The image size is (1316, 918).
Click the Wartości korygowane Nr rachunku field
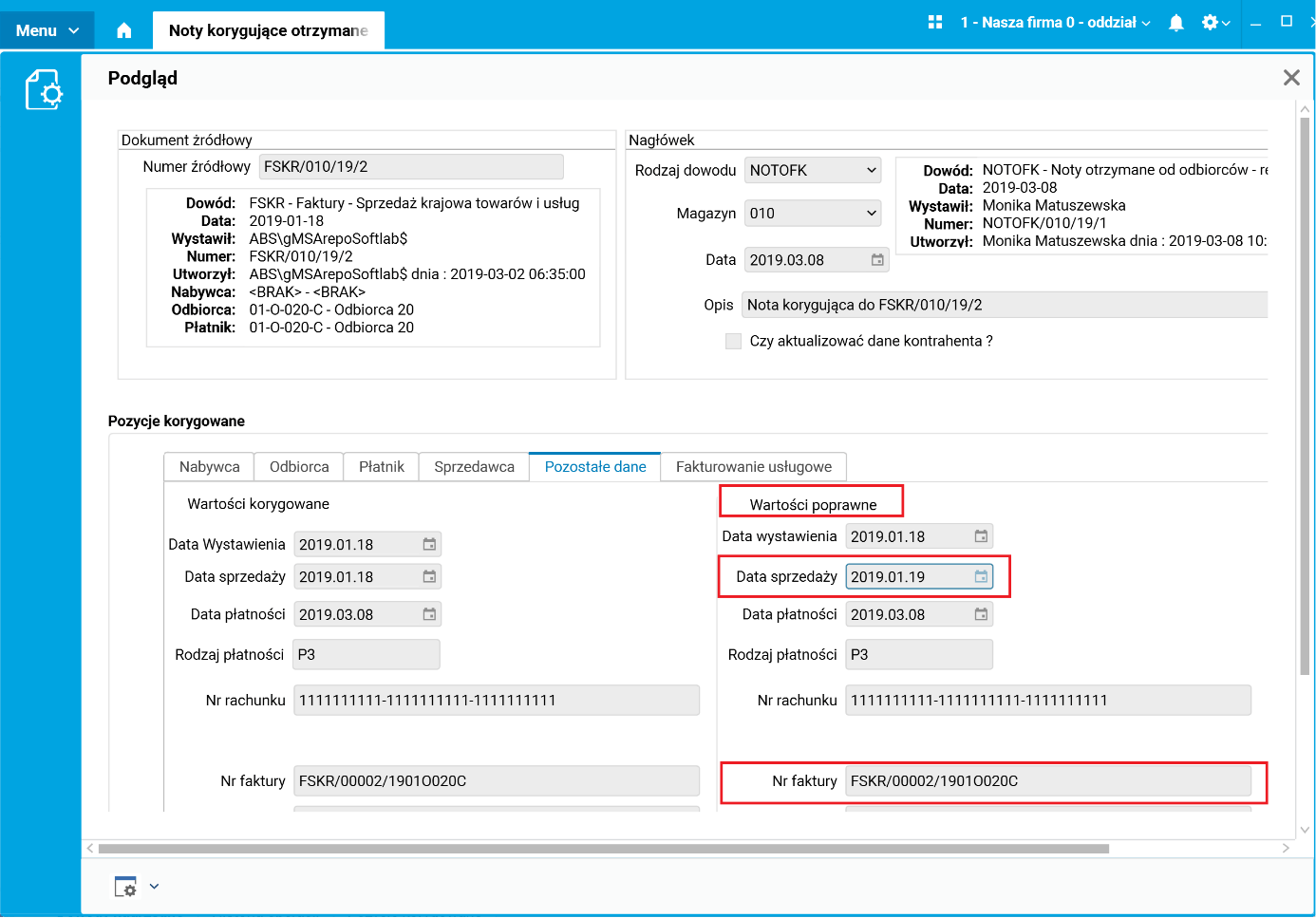497,701
